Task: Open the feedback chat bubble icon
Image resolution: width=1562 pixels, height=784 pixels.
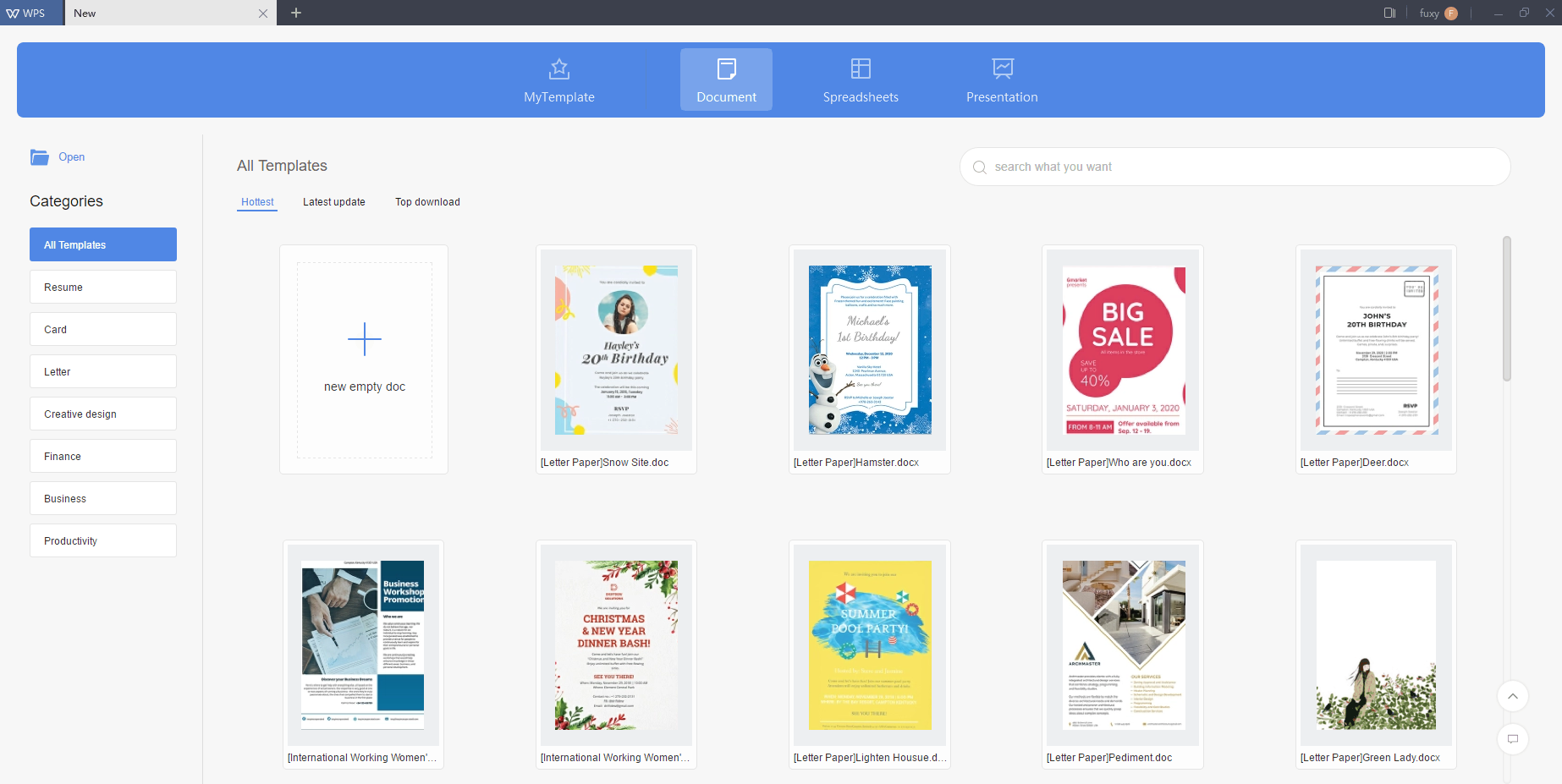Action: [1513, 739]
